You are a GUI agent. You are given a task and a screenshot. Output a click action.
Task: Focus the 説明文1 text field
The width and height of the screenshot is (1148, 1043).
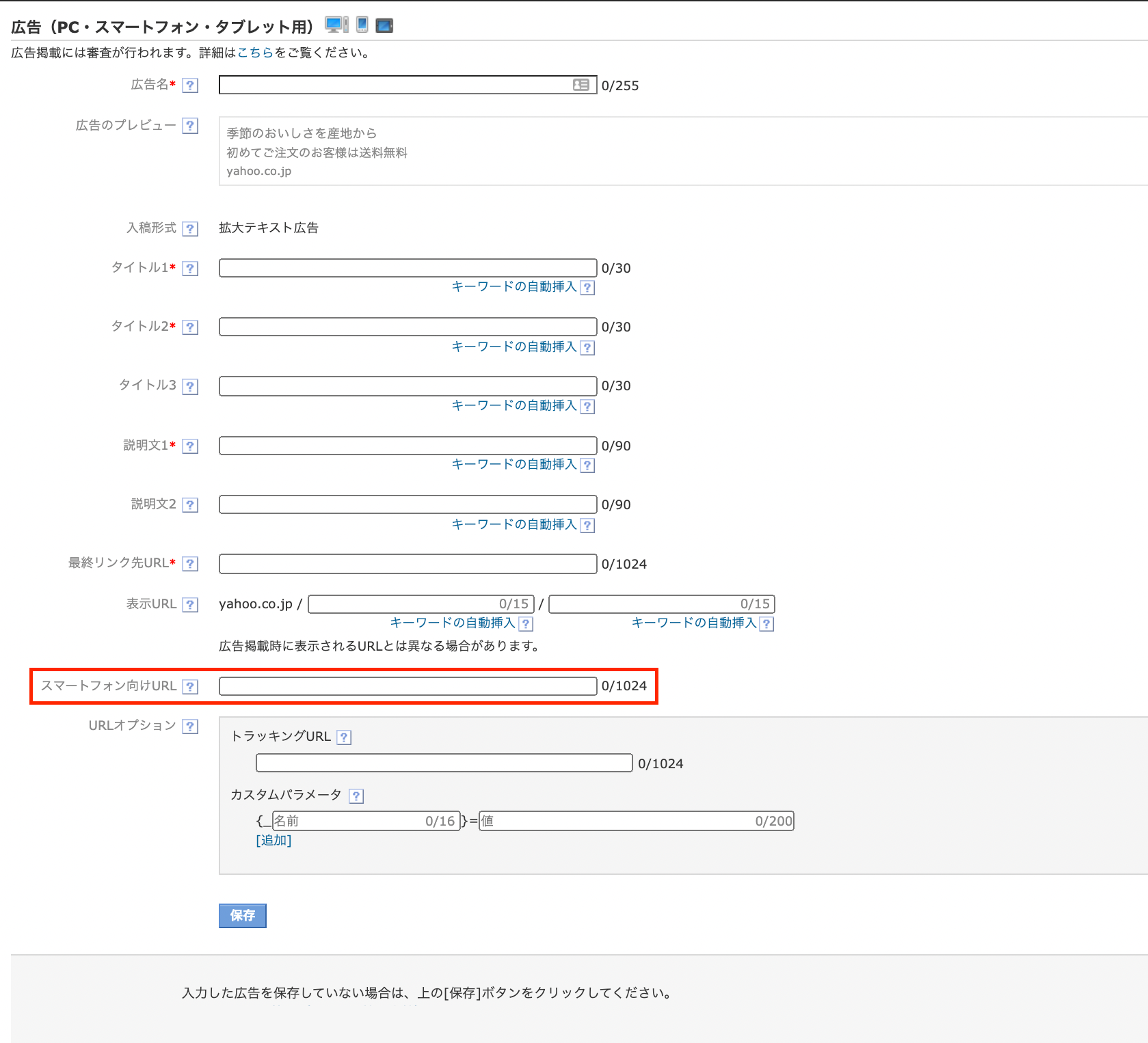[408, 446]
